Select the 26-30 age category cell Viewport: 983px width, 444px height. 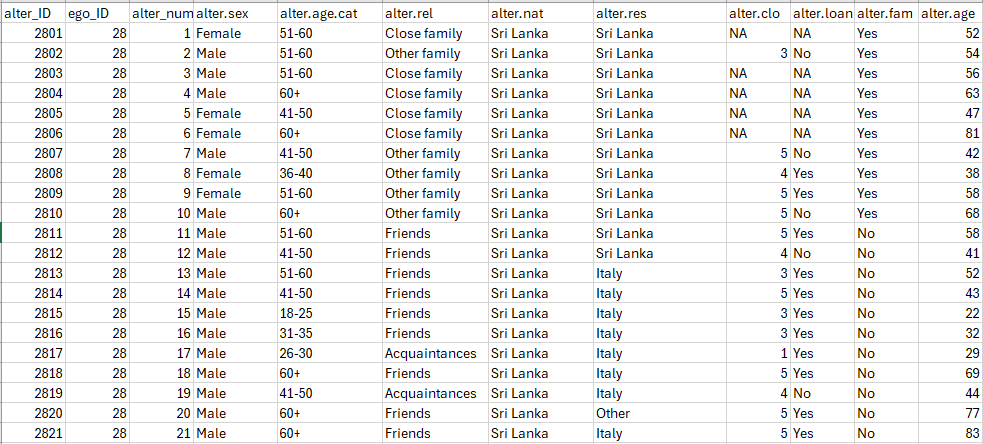pos(327,353)
